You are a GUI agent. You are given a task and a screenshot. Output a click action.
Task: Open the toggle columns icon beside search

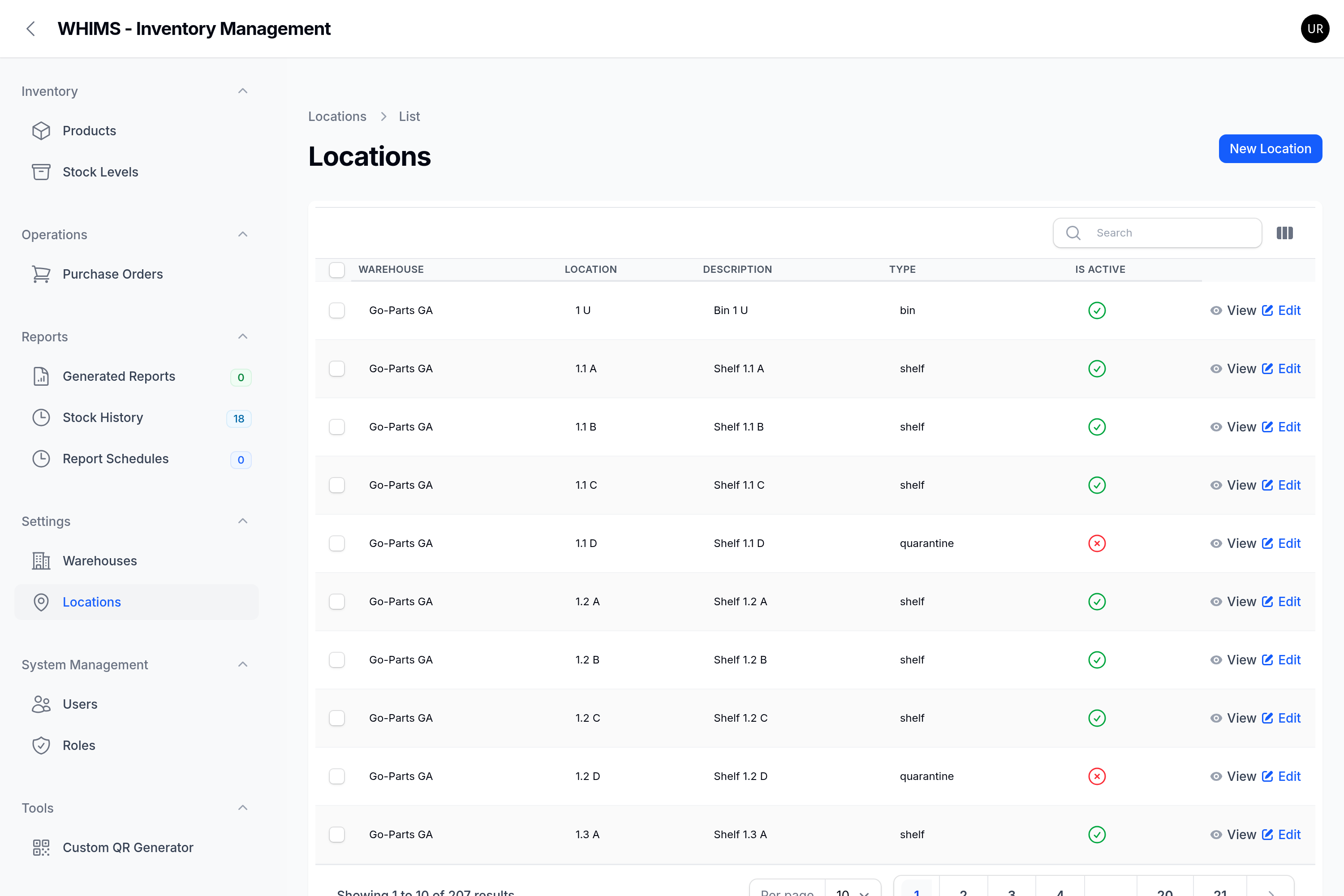pyautogui.click(x=1284, y=233)
